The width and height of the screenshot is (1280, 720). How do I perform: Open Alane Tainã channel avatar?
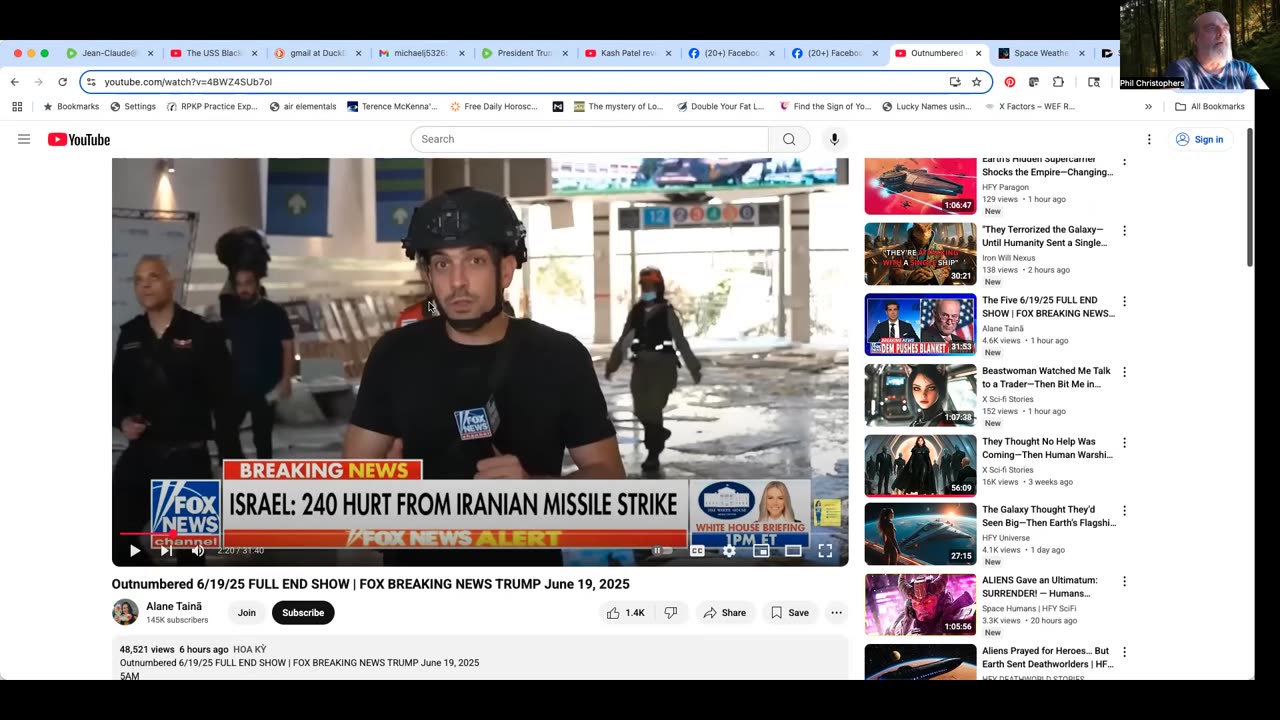click(x=125, y=612)
